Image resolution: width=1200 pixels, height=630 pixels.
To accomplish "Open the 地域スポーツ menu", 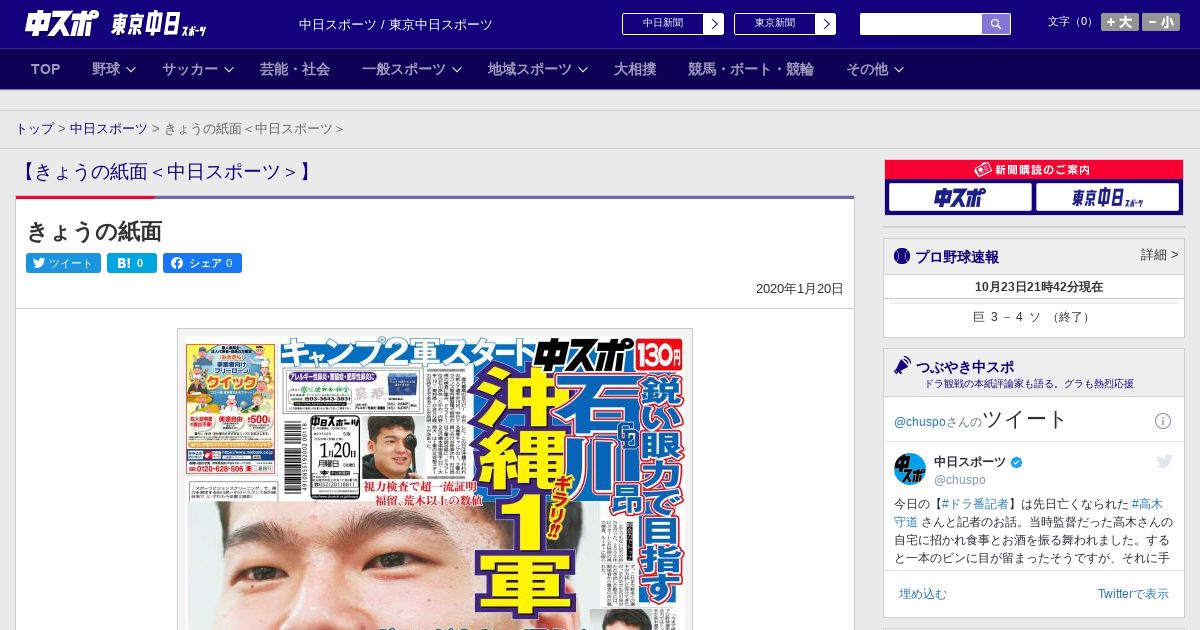I will [530, 69].
